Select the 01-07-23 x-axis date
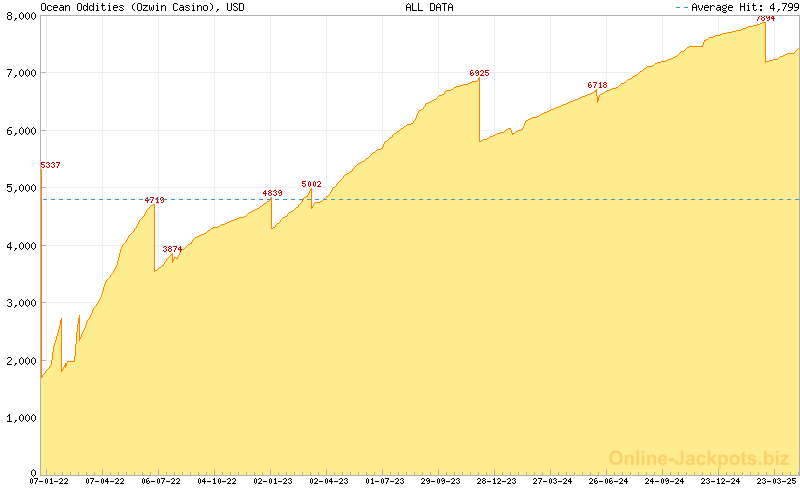 coord(384,481)
